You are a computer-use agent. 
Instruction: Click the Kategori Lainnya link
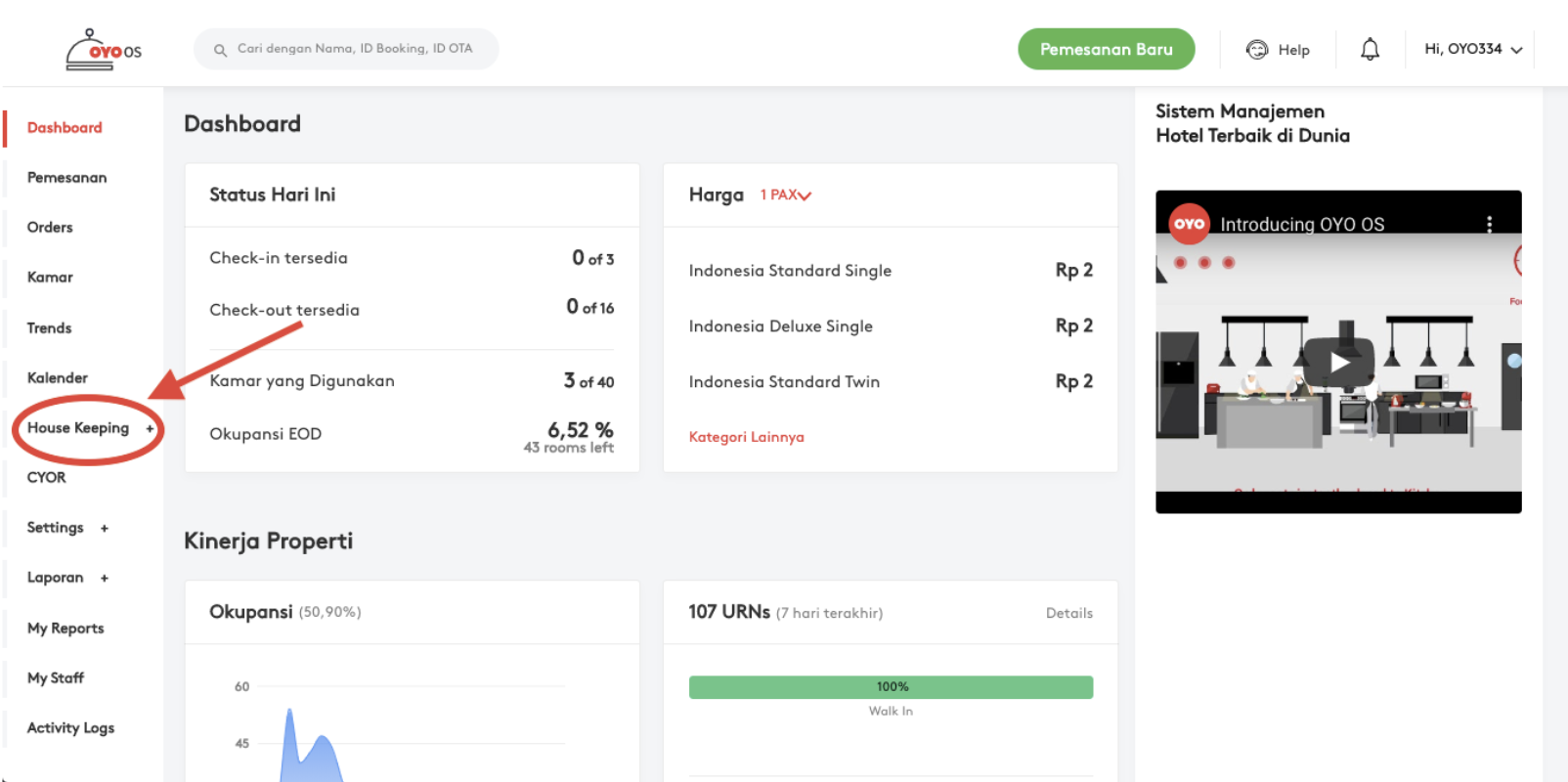point(746,437)
